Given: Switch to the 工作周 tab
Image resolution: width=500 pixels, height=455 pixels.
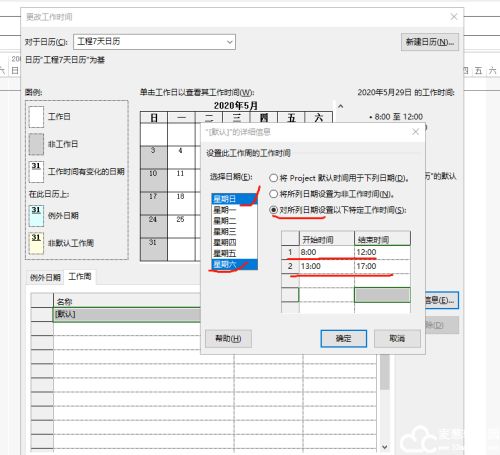Looking at the screenshot, I should (80, 276).
